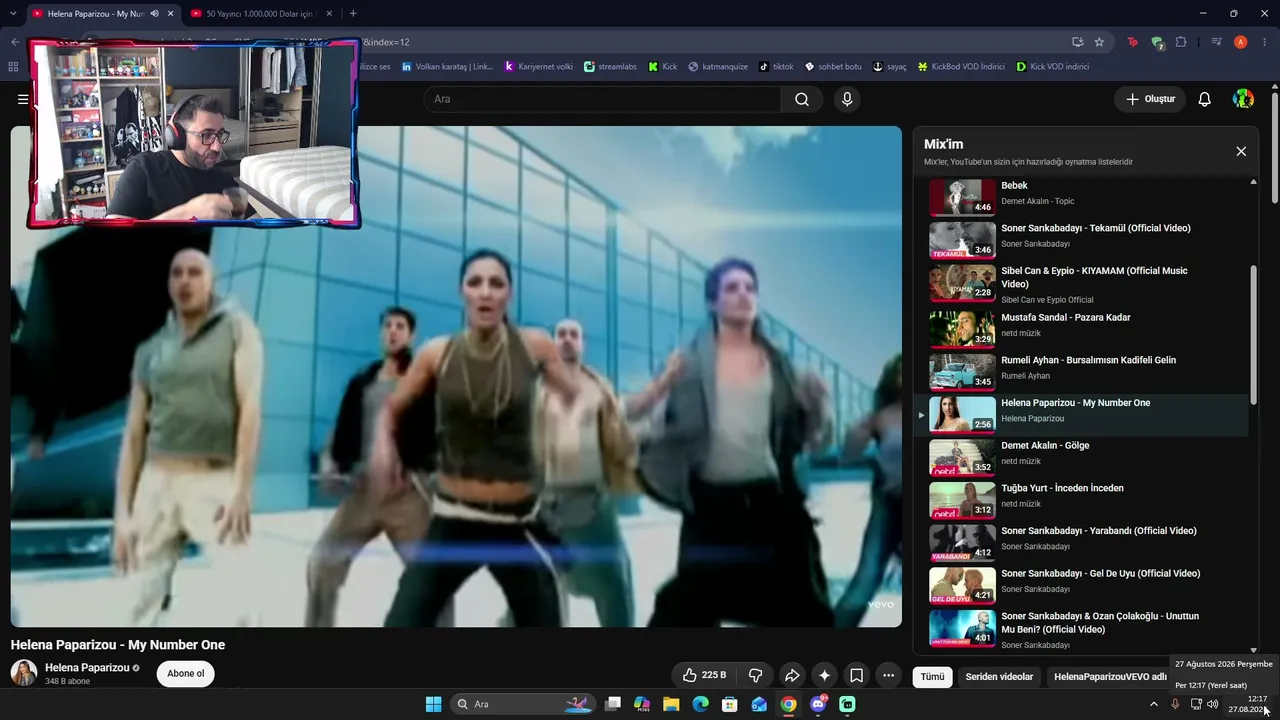Viewport: 1280px width, 720px height.
Task: Open taskbar Task View
Action: [x=613, y=704]
